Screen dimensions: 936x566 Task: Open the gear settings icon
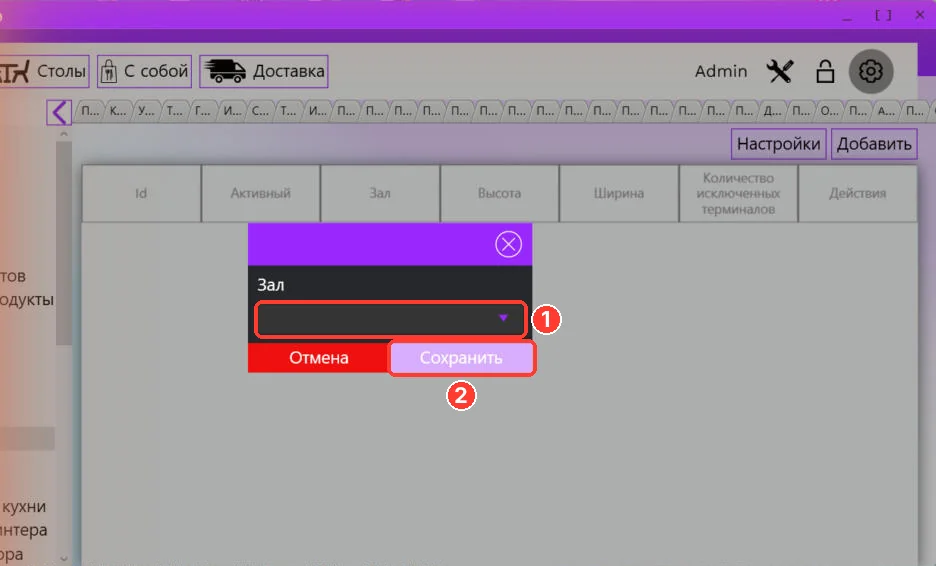click(x=870, y=72)
